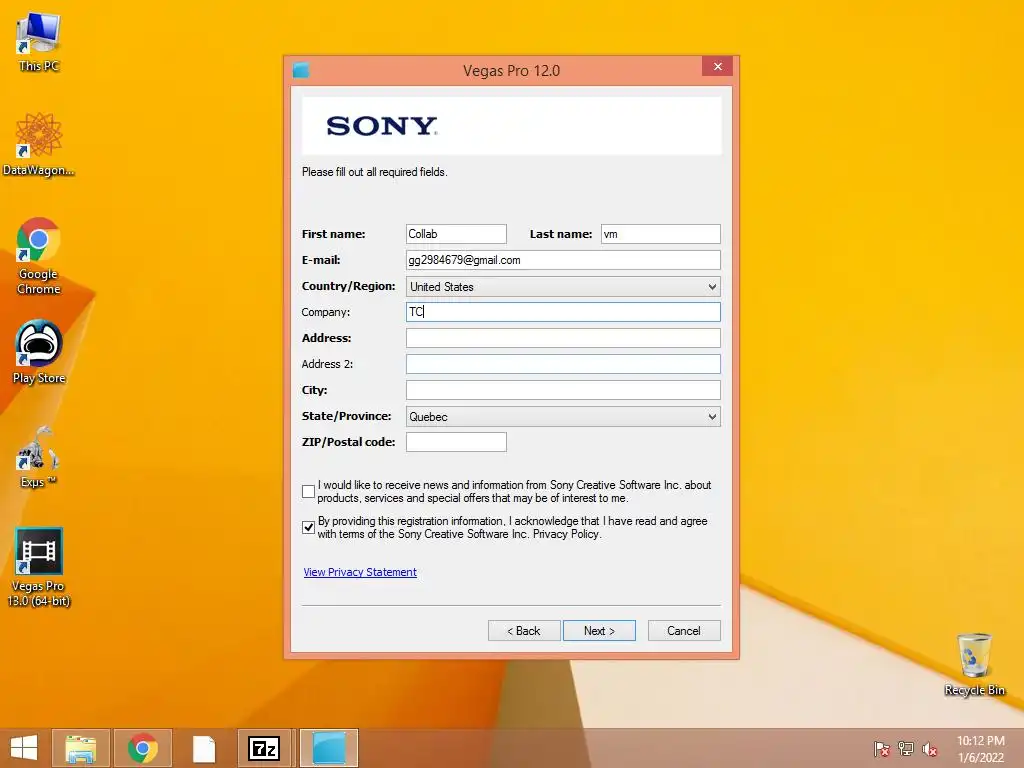This screenshot has height=768, width=1024.
Task: Click the ZIP/Postal code field
Action: tap(456, 442)
